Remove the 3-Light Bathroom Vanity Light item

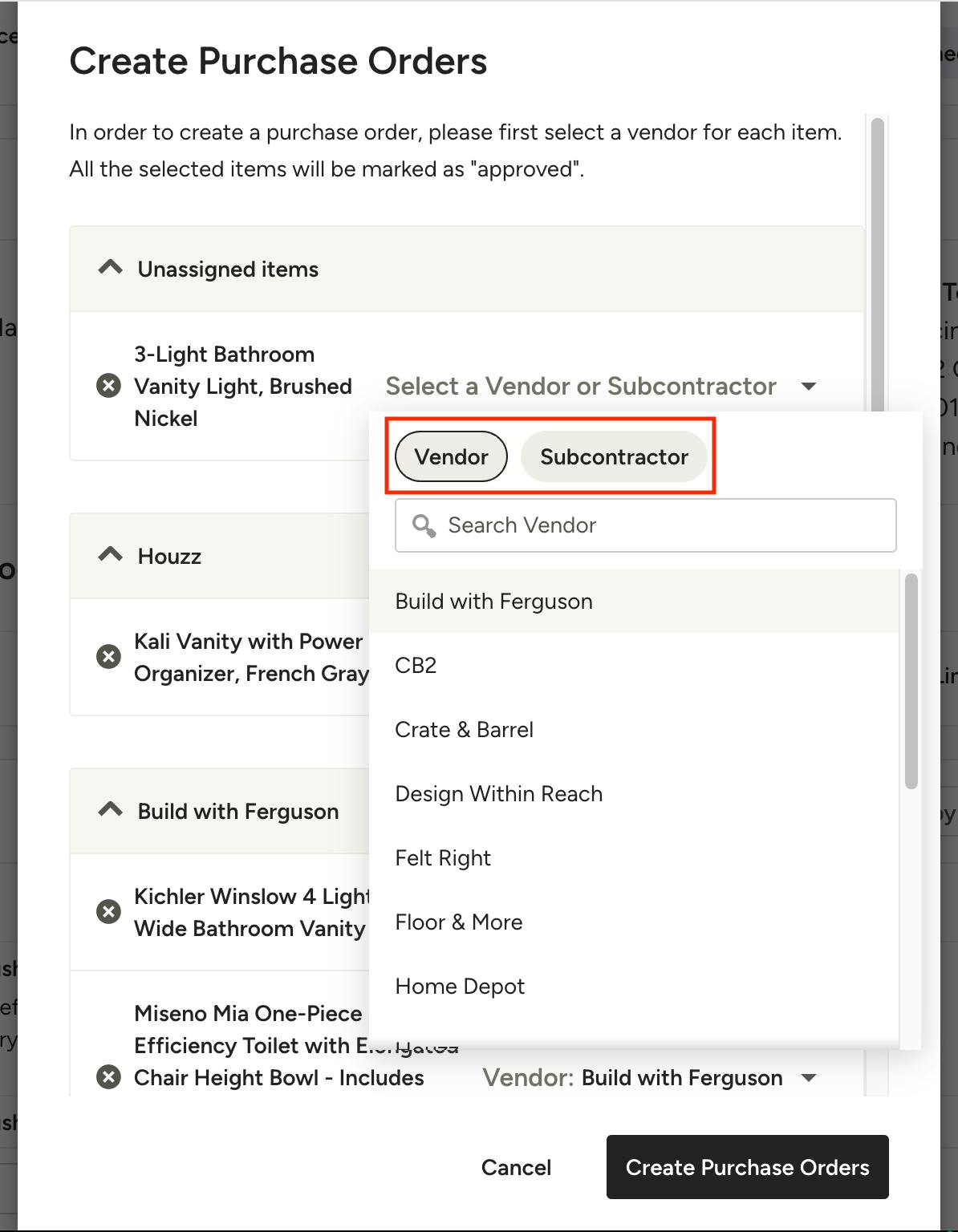click(x=108, y=386)
